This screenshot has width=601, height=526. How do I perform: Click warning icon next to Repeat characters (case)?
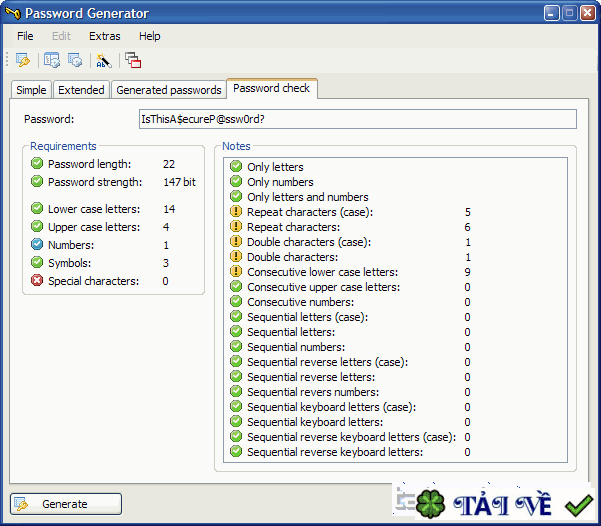tap(236, 211)
